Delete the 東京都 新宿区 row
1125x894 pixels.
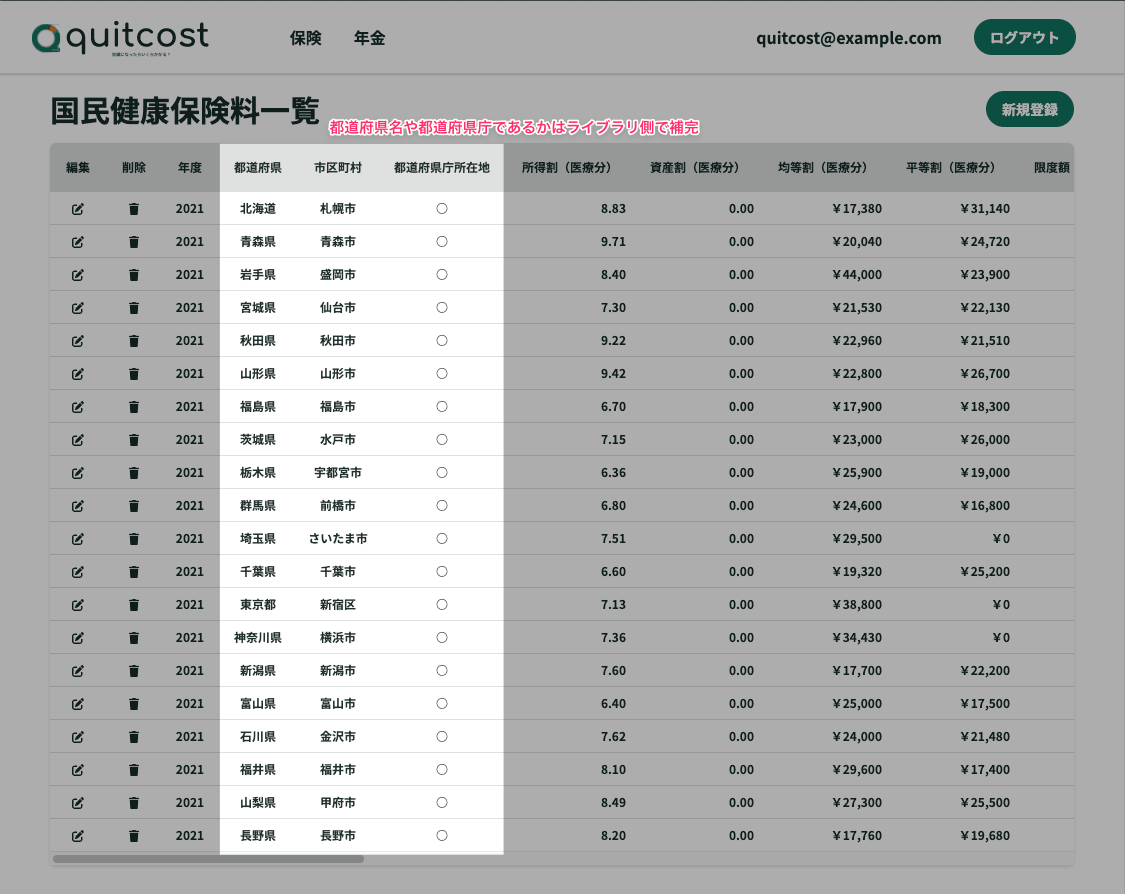pos(133,605)
